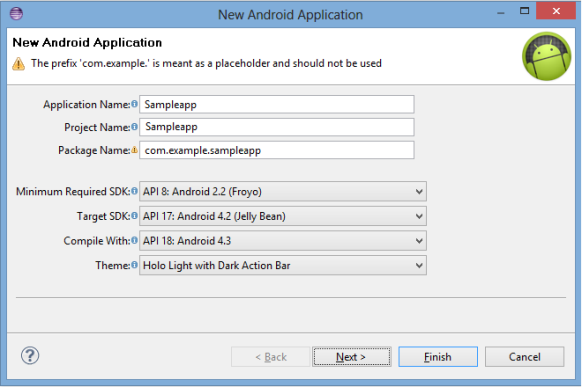Focus the Application Name text field

click(x=277, y=104)
